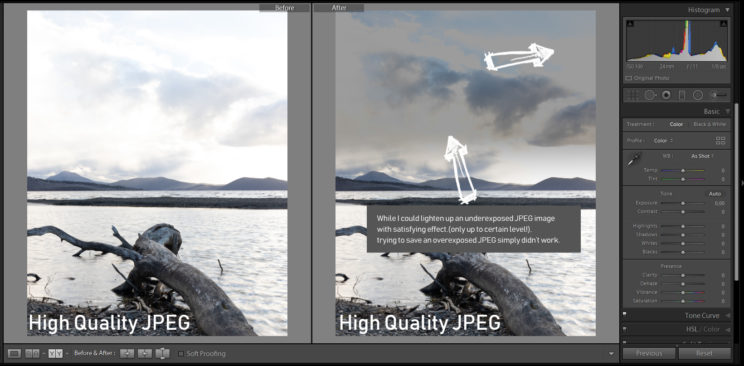
Task: Toggle shadow clipping indicator in histogram
Action: [629, 23]
